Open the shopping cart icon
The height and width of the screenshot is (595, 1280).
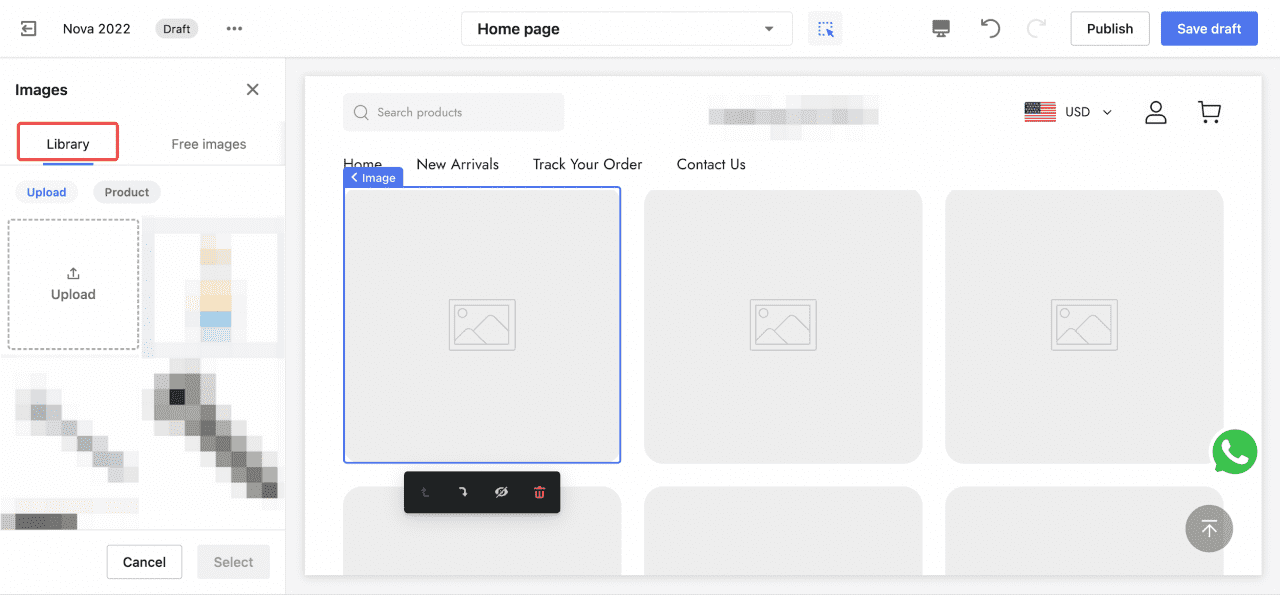1209,112
